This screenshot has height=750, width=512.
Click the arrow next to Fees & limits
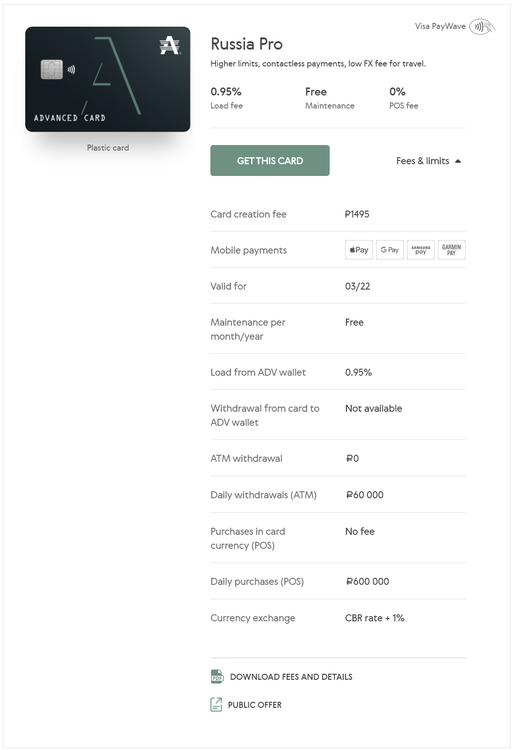pos(458,161)
